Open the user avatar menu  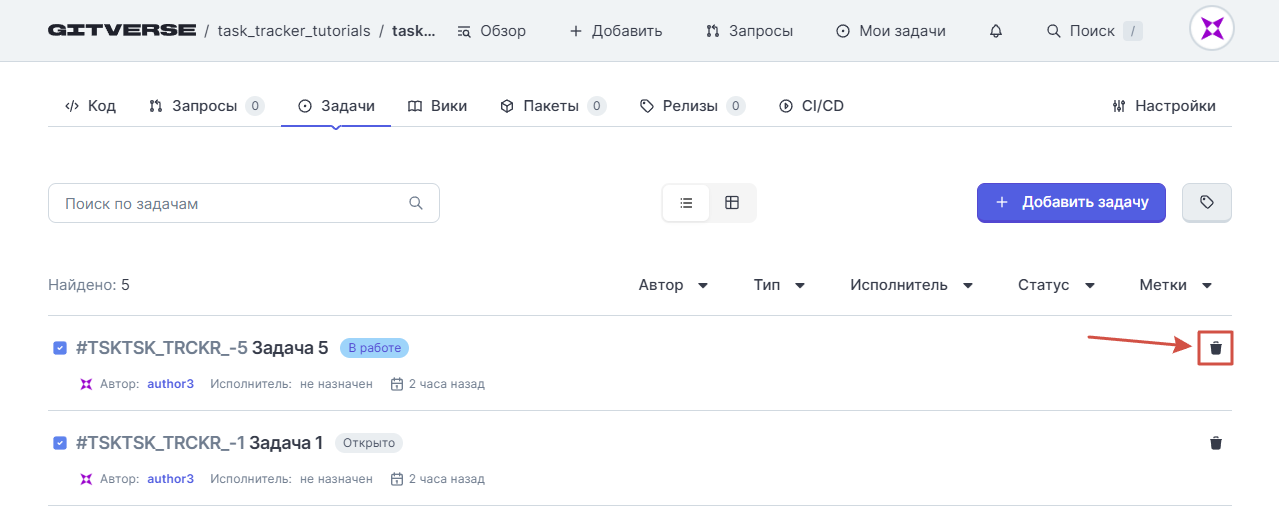1211,29
